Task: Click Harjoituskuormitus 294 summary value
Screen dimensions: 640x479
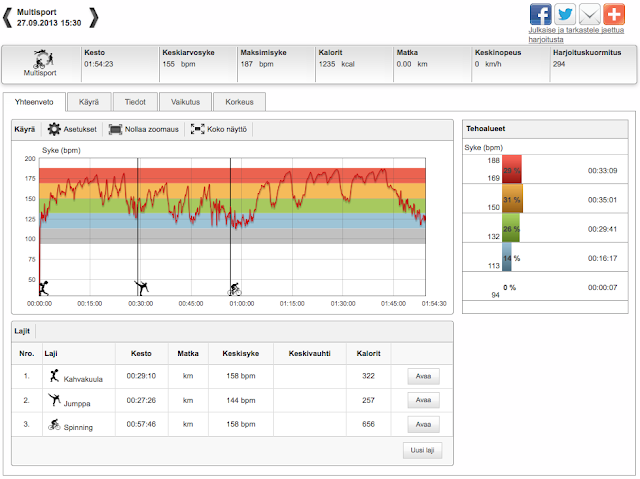Action: [x=559, y=64]
